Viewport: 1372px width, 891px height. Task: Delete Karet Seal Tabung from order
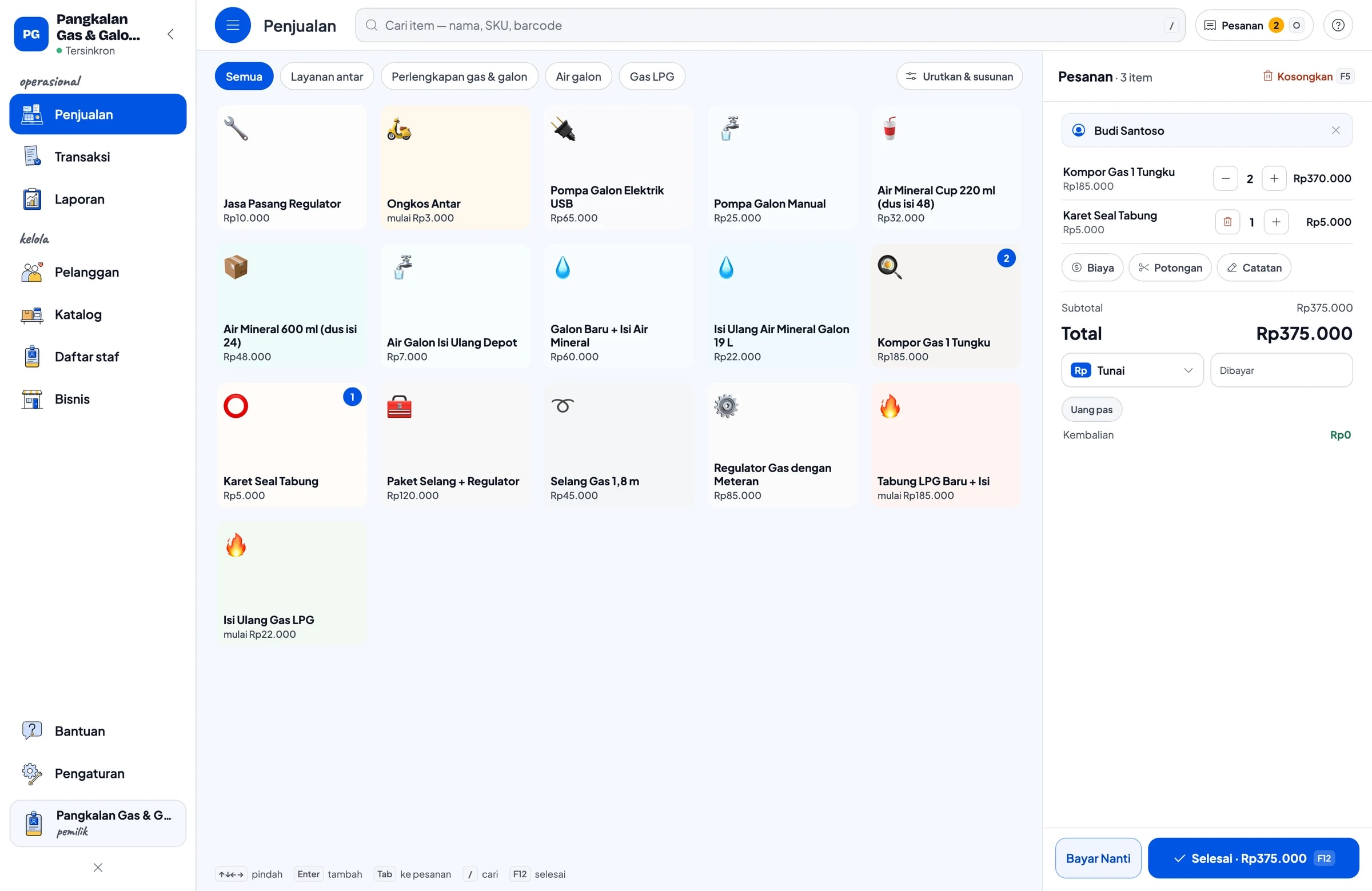click(x=1227, y=222)
